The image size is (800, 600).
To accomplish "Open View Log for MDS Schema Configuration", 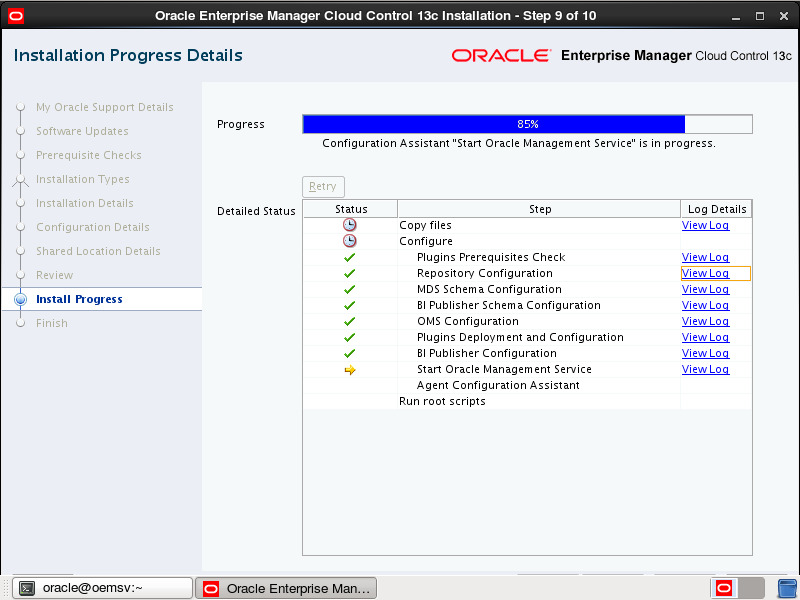I will pos(705,289).
